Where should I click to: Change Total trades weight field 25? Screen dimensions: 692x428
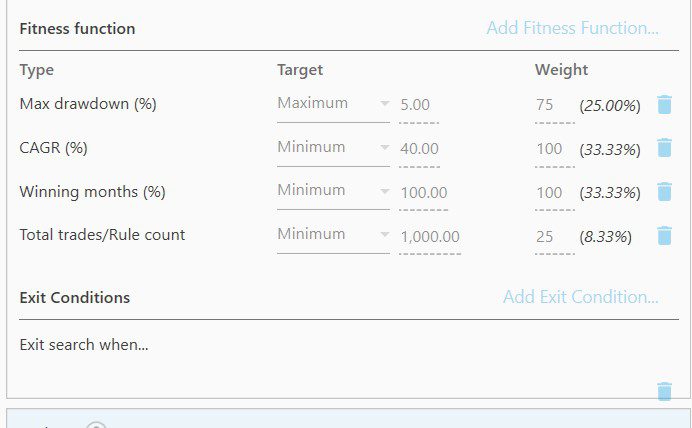[554, 236]
